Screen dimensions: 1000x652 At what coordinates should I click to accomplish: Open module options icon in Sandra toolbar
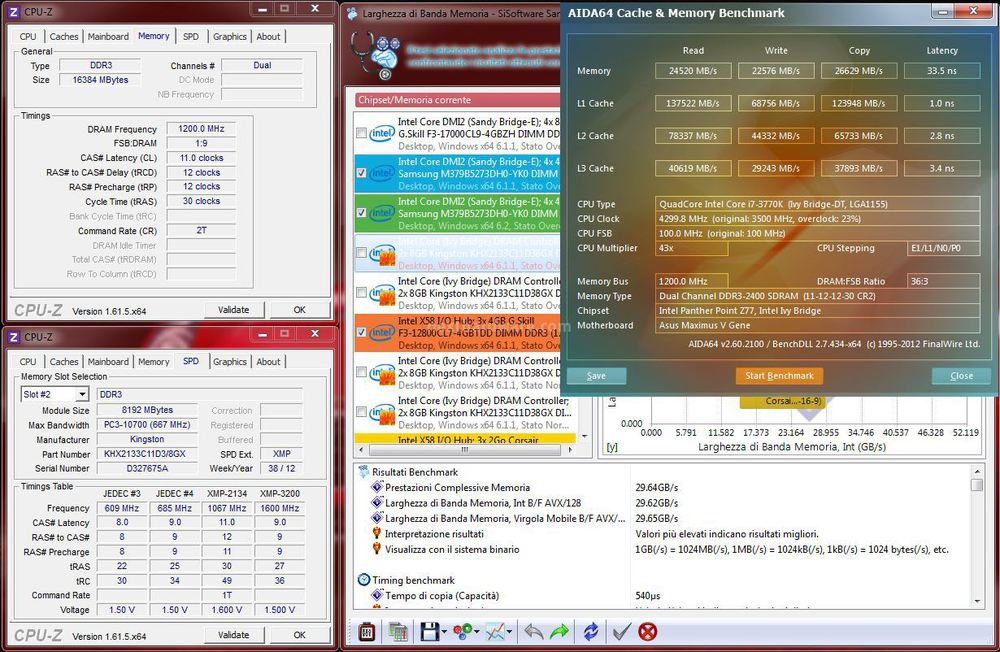pos(366,632)
